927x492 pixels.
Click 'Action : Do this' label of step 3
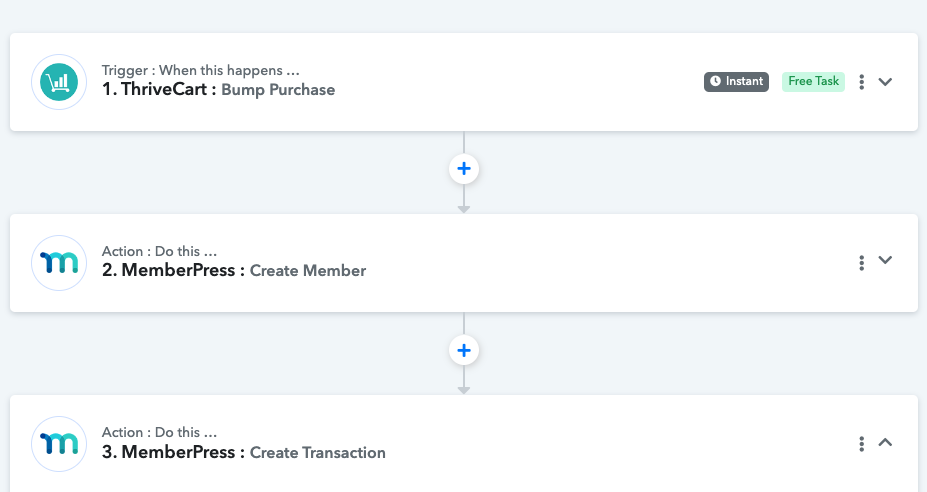click(x=159, y=432)
